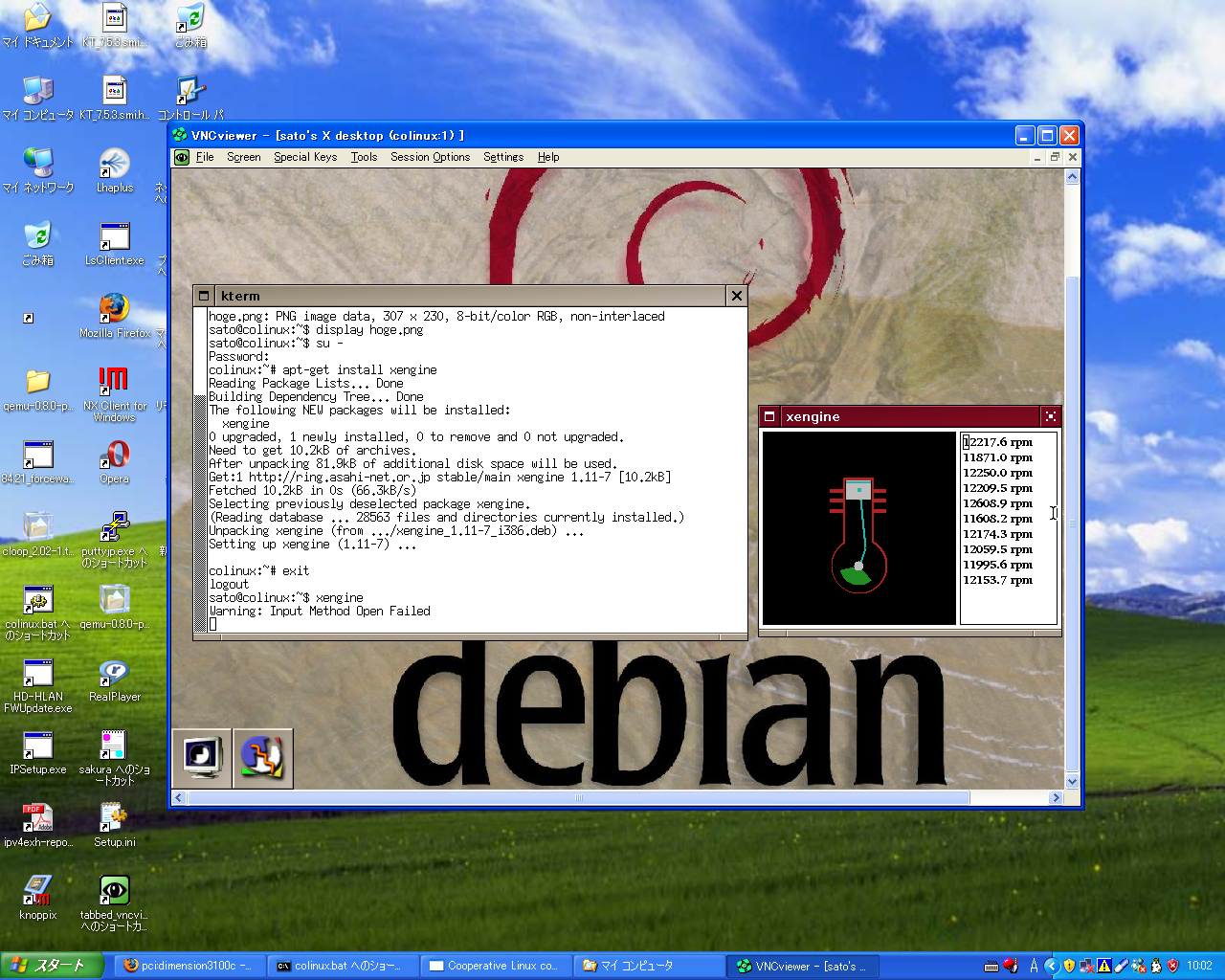Click the 11871.0 rpm entry
Screen dimensions: 1225x980
tap(998, 457)
